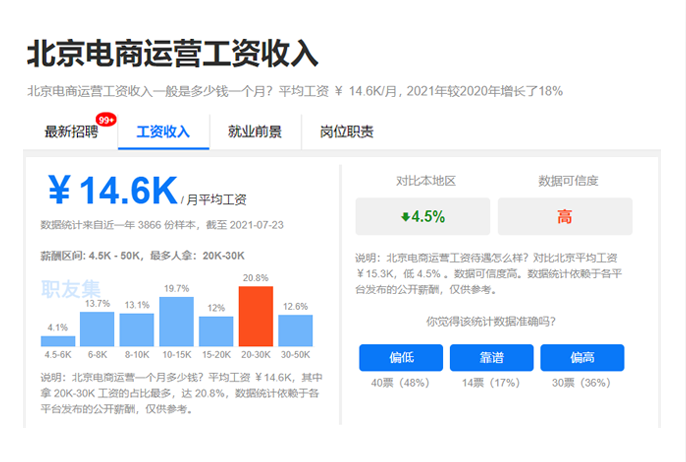Choose the 偏高 vote button
This screenshot has width=686, height=462.
tap(582, 357)
